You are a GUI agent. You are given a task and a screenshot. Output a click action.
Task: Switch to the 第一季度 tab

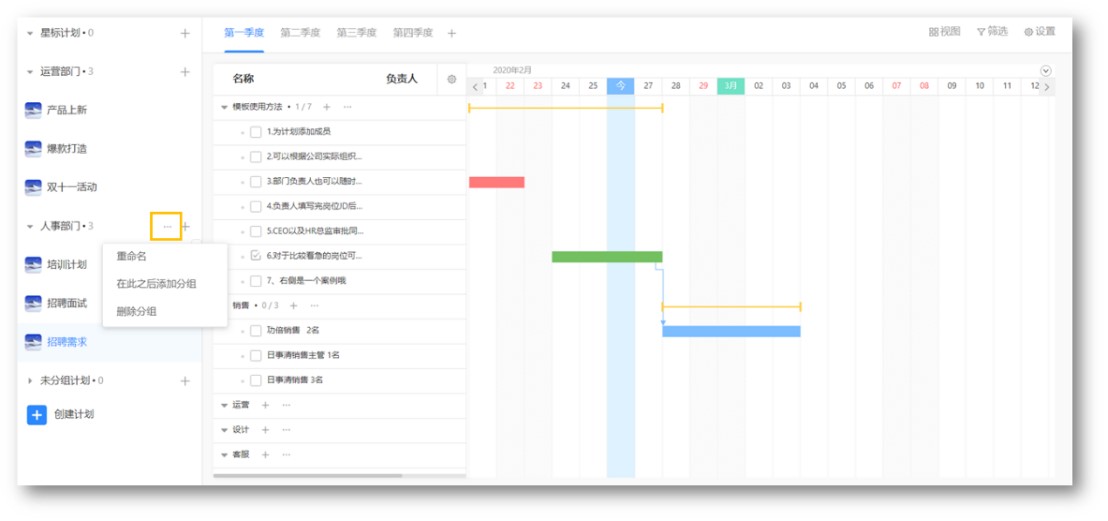(244, 33)
